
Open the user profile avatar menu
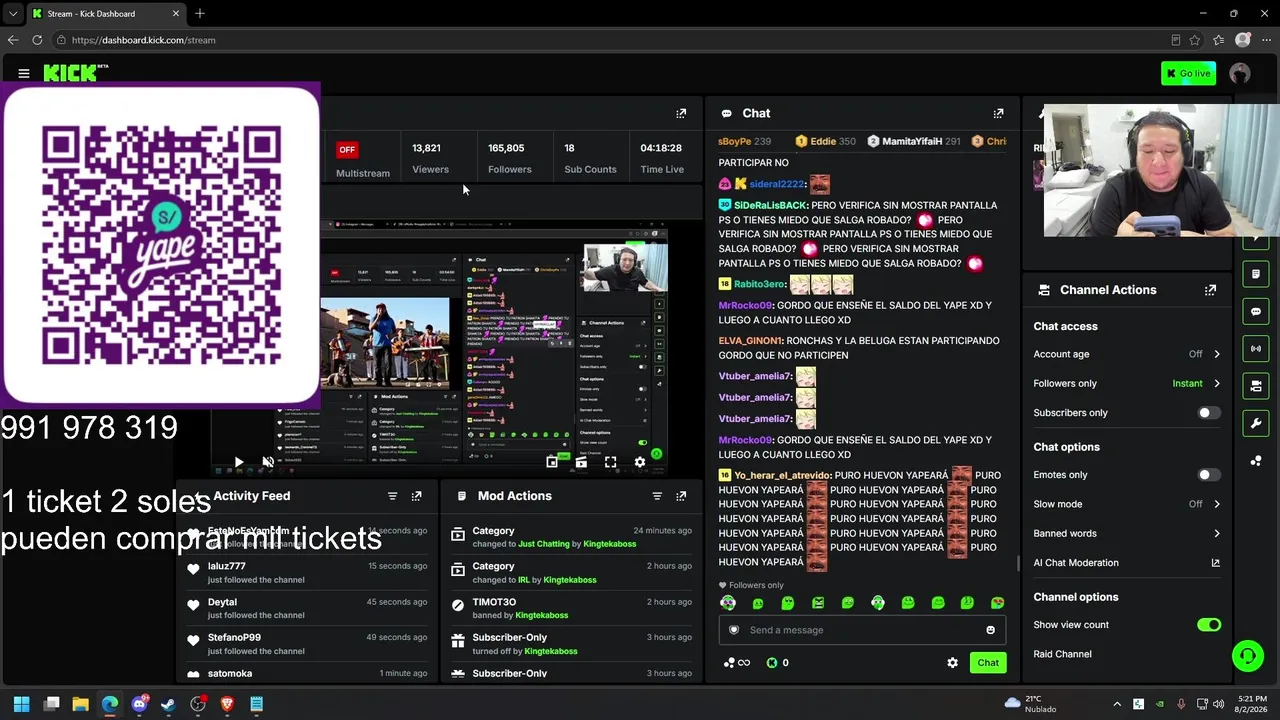pyautogui.click(x=1240, y=73)
